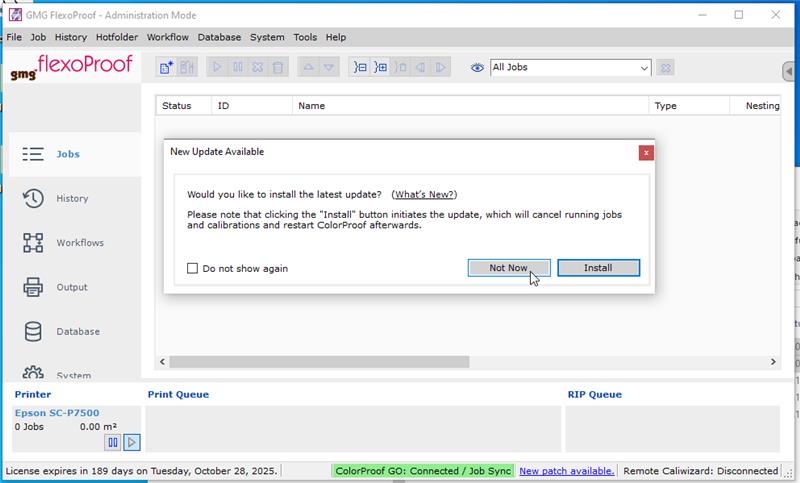Screen dimensions: 800x483
Task: Click the collapse all groups toolbar icon
Action: pos(360,67)
